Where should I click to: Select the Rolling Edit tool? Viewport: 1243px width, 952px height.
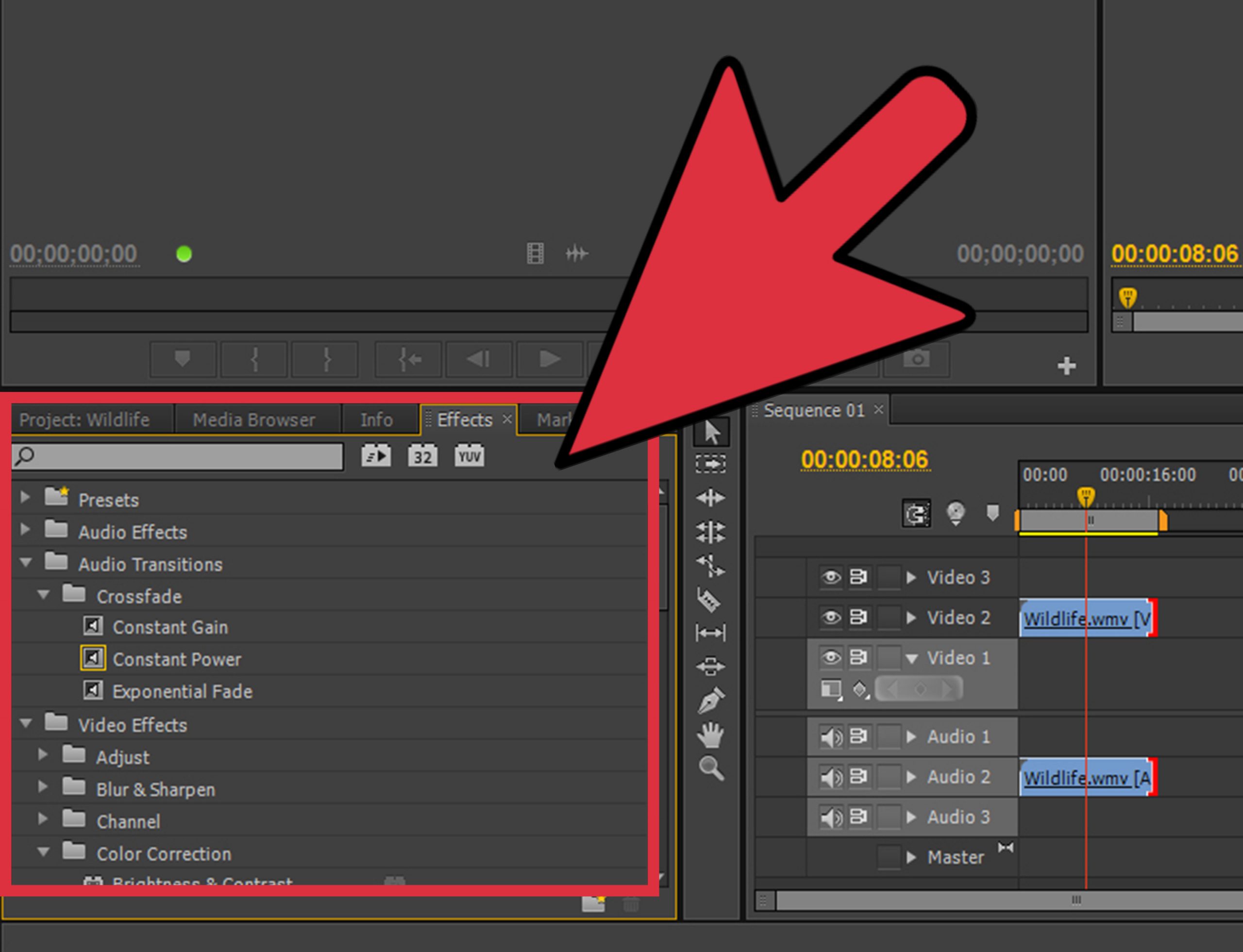pyautogui.click(x=711, y=532)
